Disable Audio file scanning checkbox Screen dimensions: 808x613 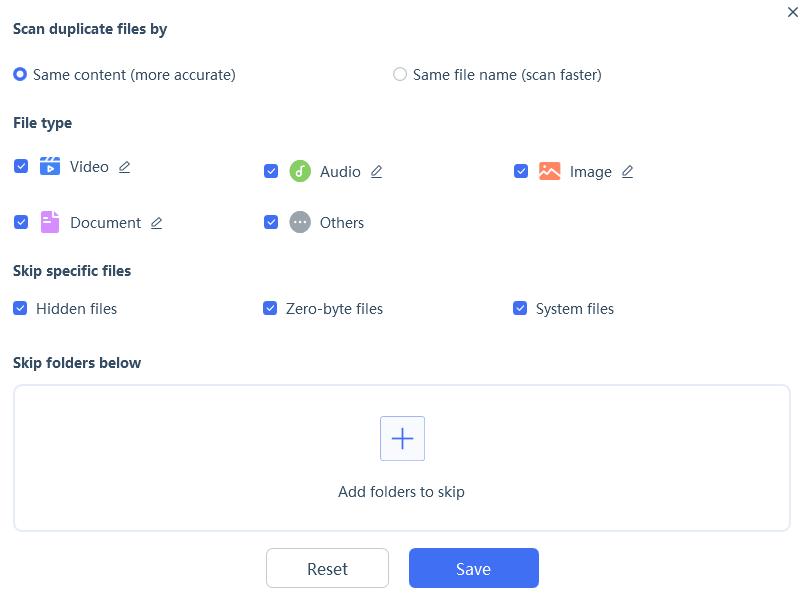pos(270,171)
